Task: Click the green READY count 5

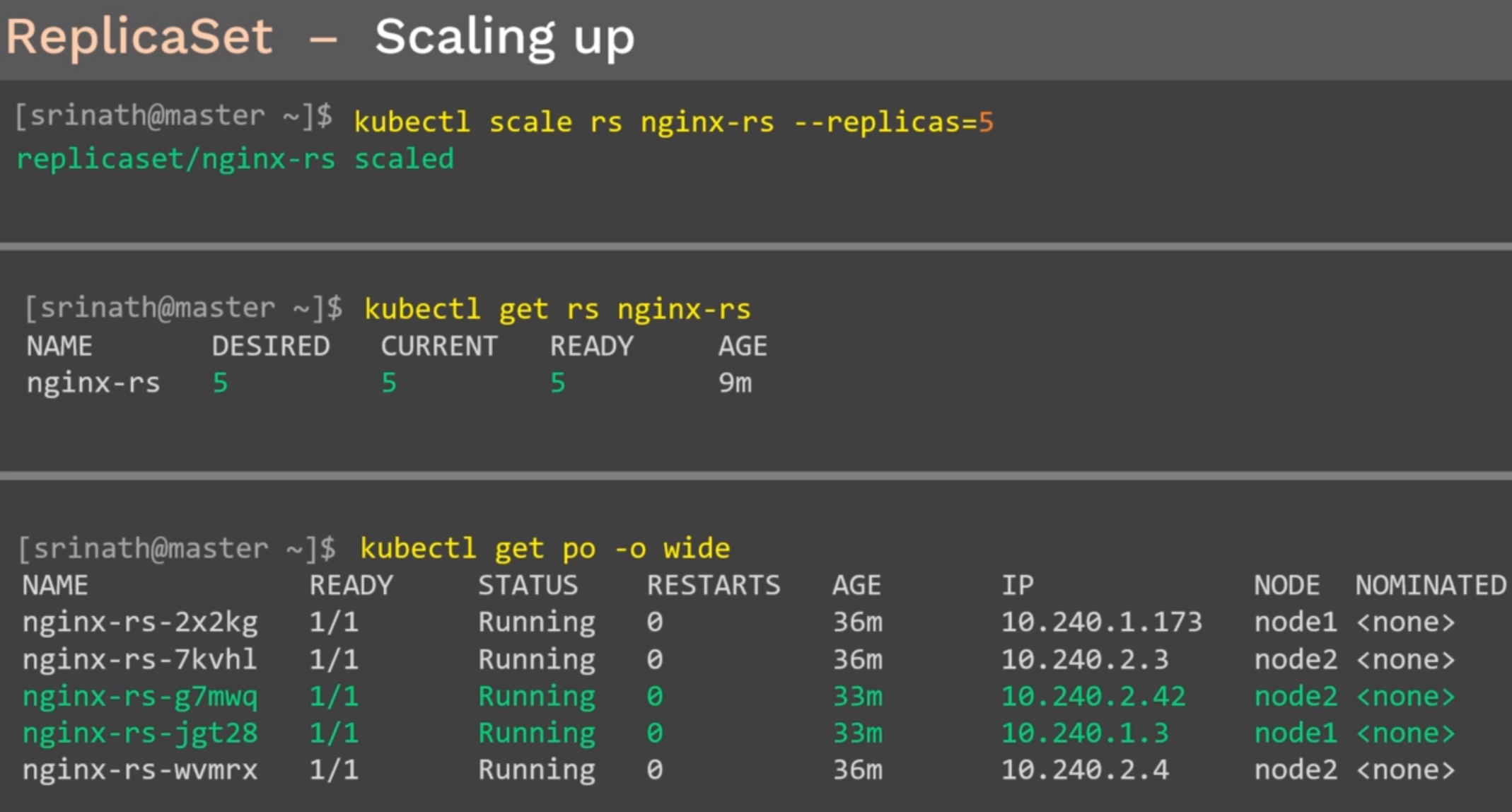Action: click(x=558, y=383)
